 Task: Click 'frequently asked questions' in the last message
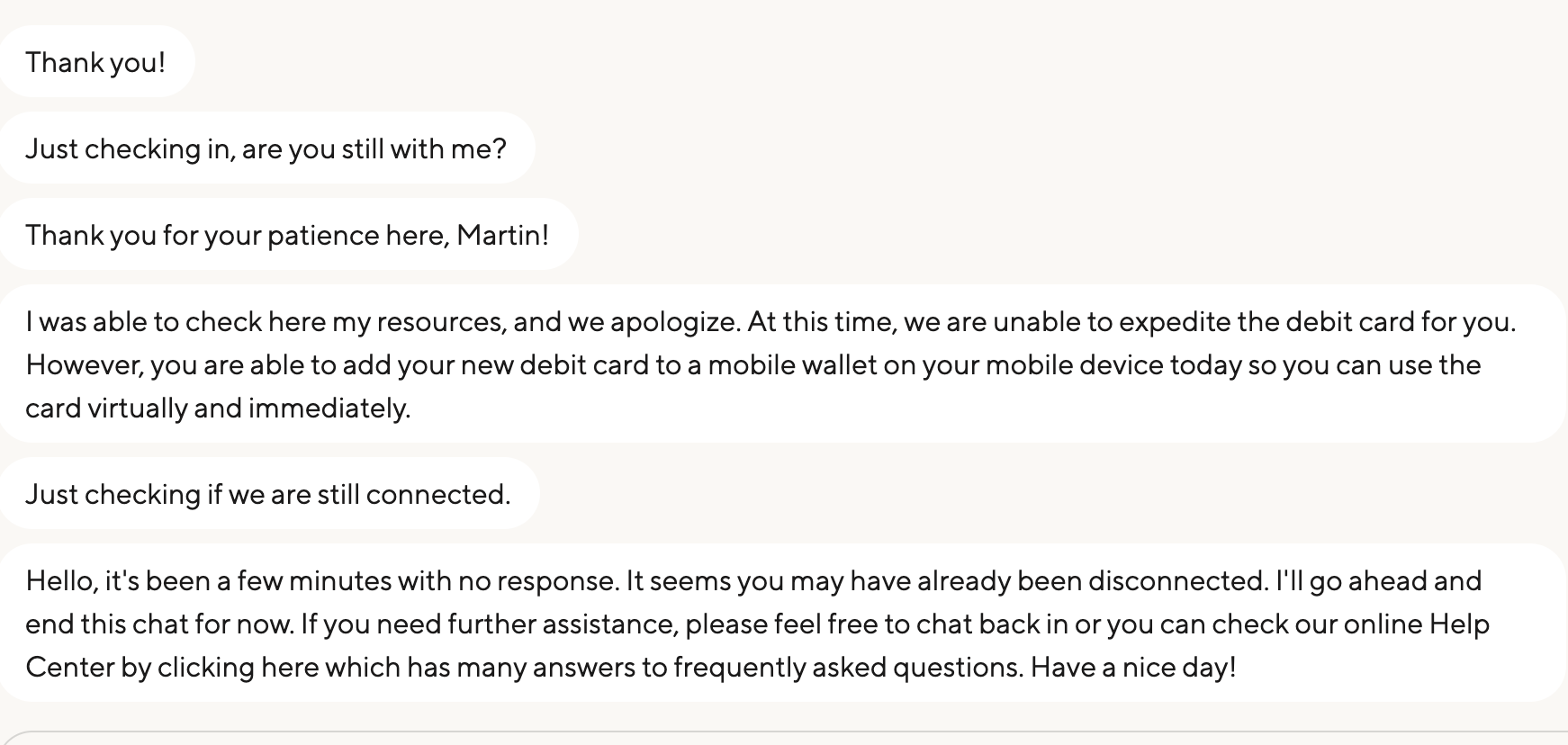point(848,668)
